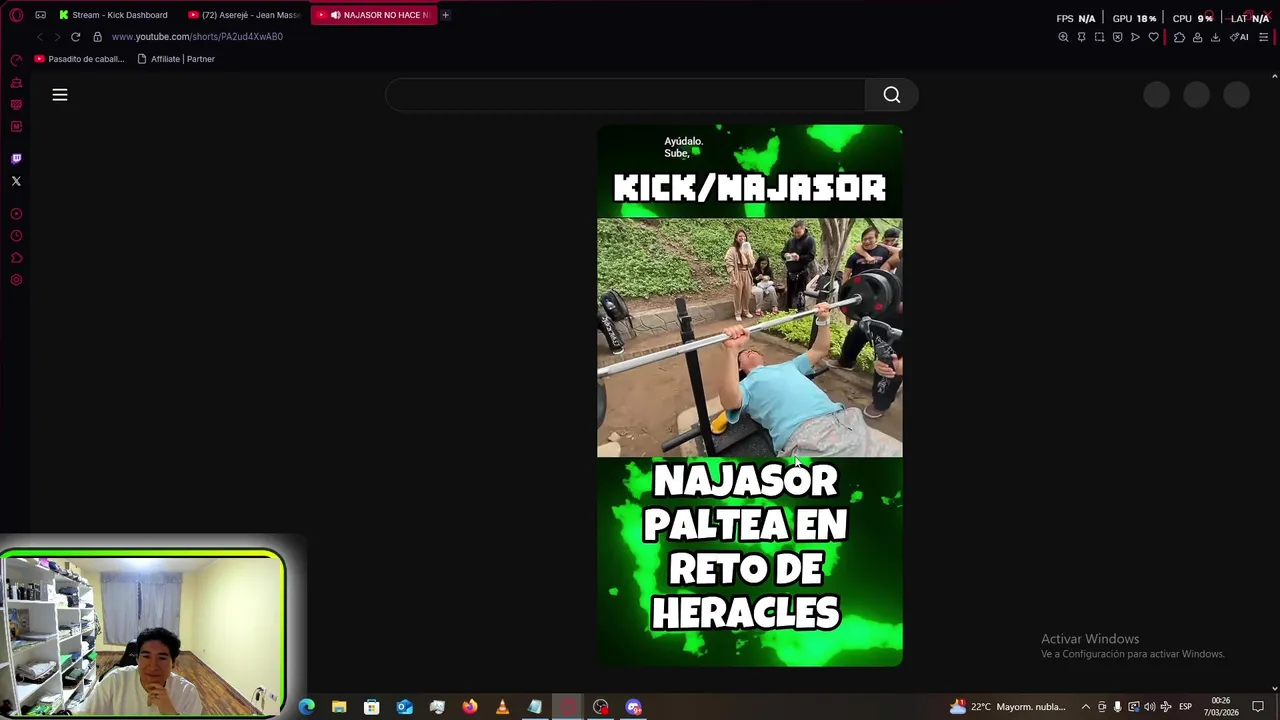Open Outlook from taskbar

pyautogui.click(x=404, y=707)
